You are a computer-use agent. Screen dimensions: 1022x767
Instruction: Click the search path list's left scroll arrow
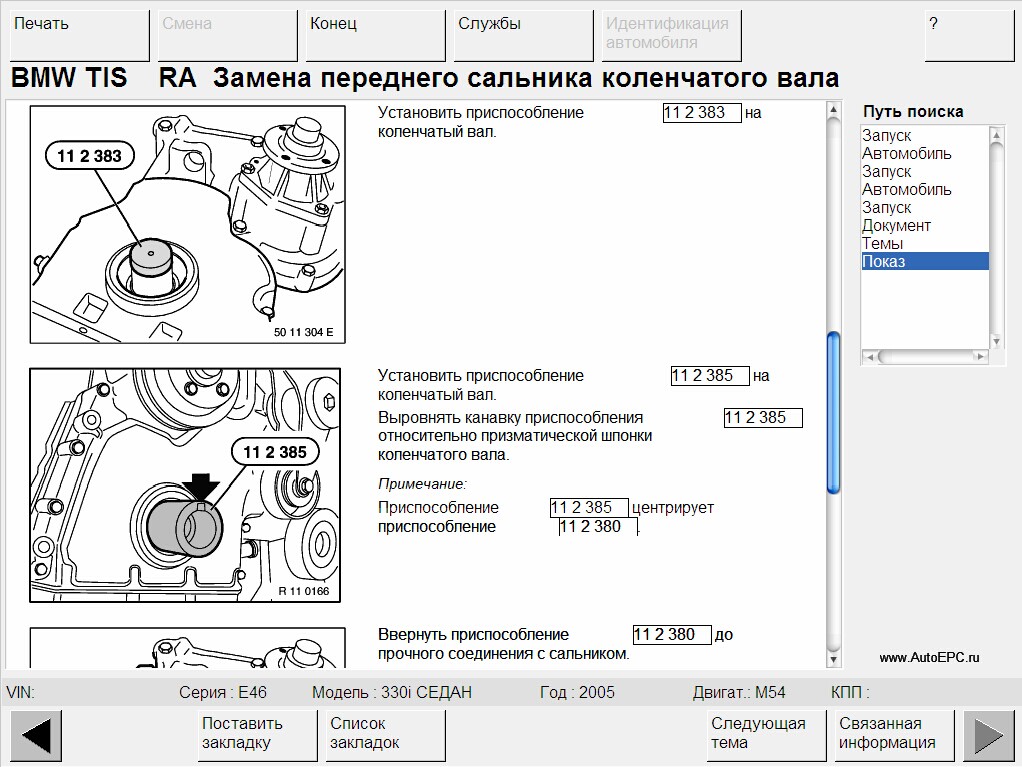(869, 356)
